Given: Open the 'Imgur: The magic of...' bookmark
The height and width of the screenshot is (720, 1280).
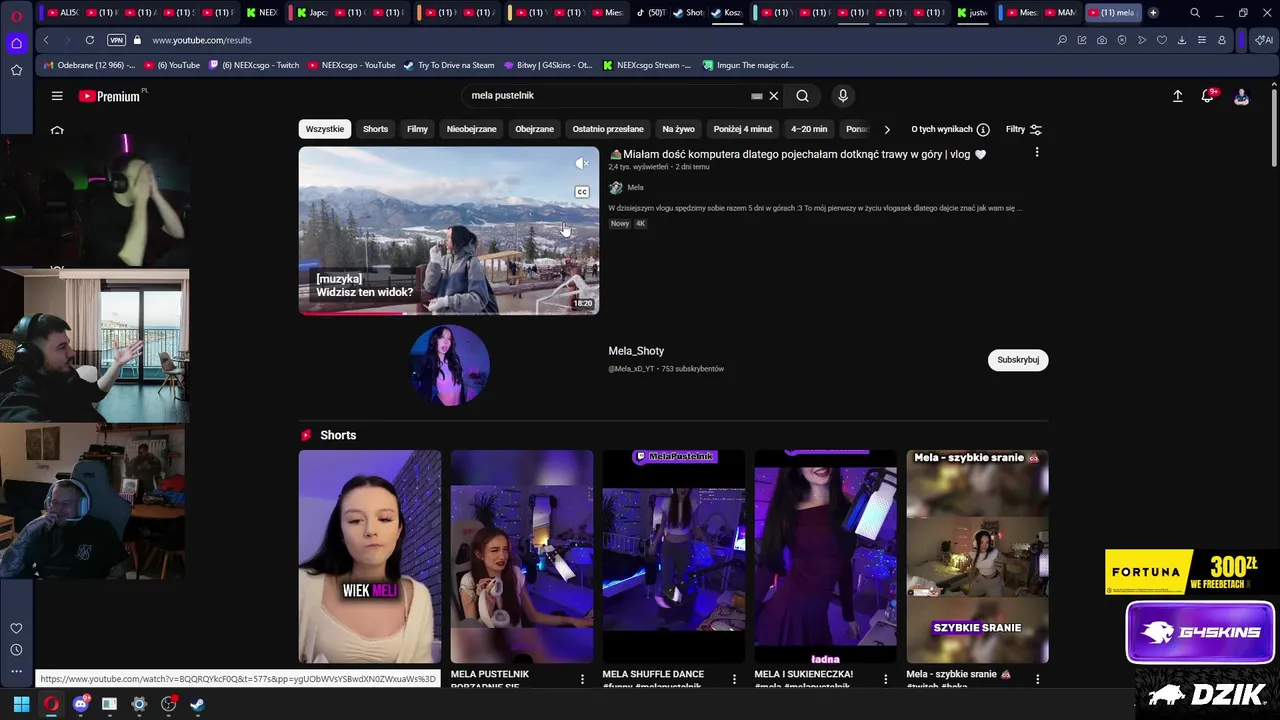Looking at the screenshot, I should [747, 65].
